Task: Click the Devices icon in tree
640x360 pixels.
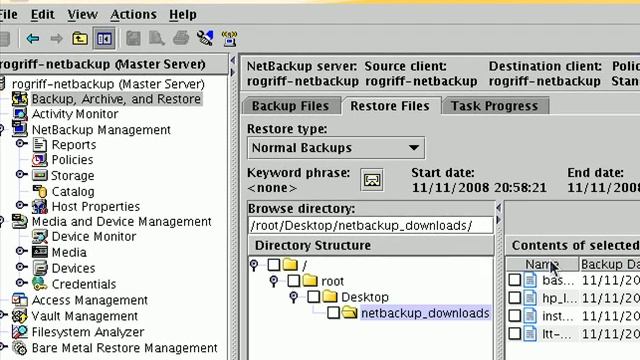Action: pos(40,268)
